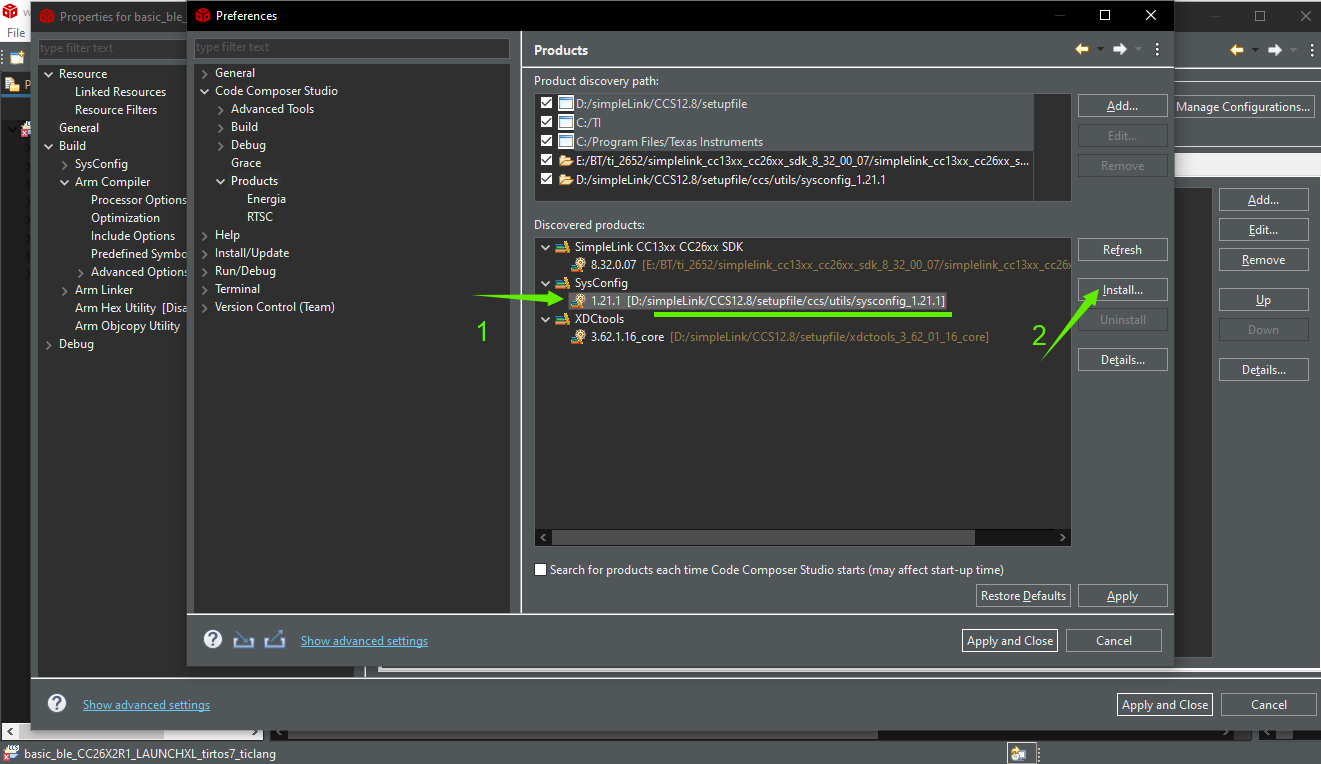Click the Install... button
Screen dimensions: 1321x764
[1122, 290]
